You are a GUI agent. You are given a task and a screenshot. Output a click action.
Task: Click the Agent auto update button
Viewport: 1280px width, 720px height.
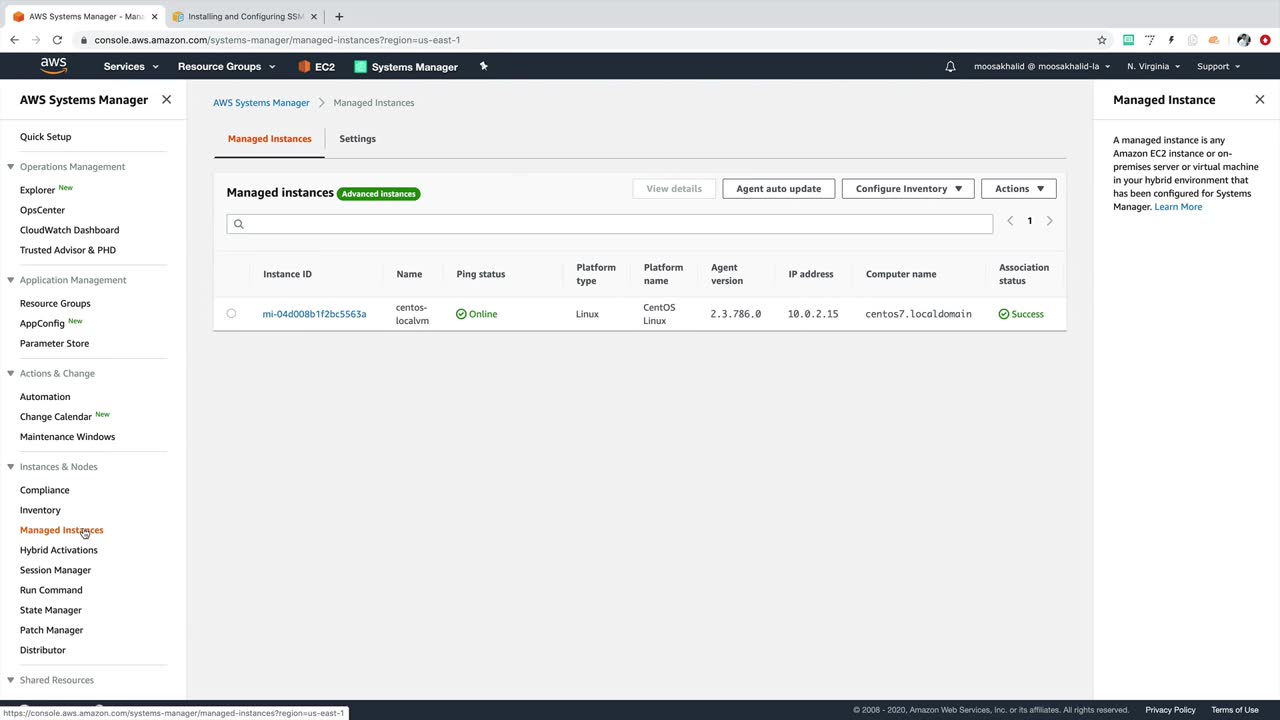[x=778, y=189]
